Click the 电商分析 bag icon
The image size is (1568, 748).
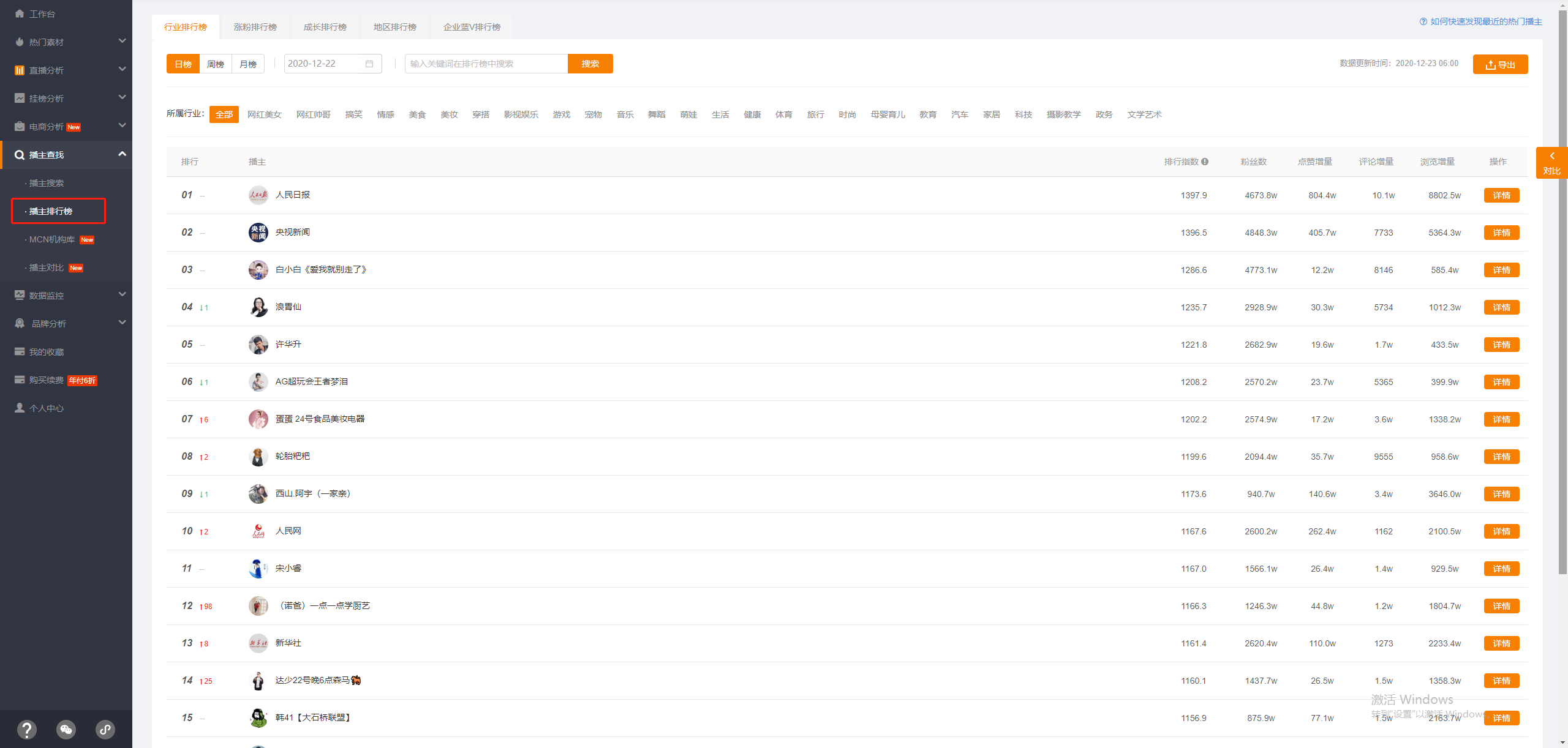[20, 126]
